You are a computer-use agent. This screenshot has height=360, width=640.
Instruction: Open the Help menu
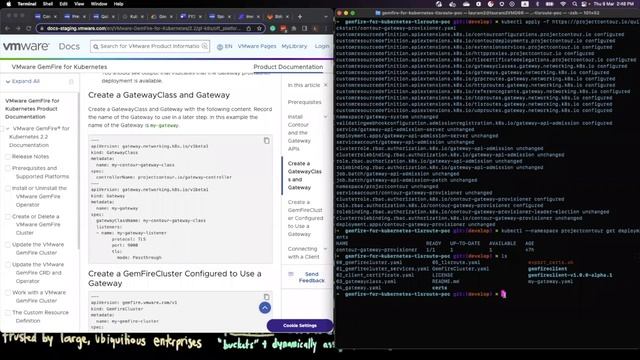click(x=118, y=4)
